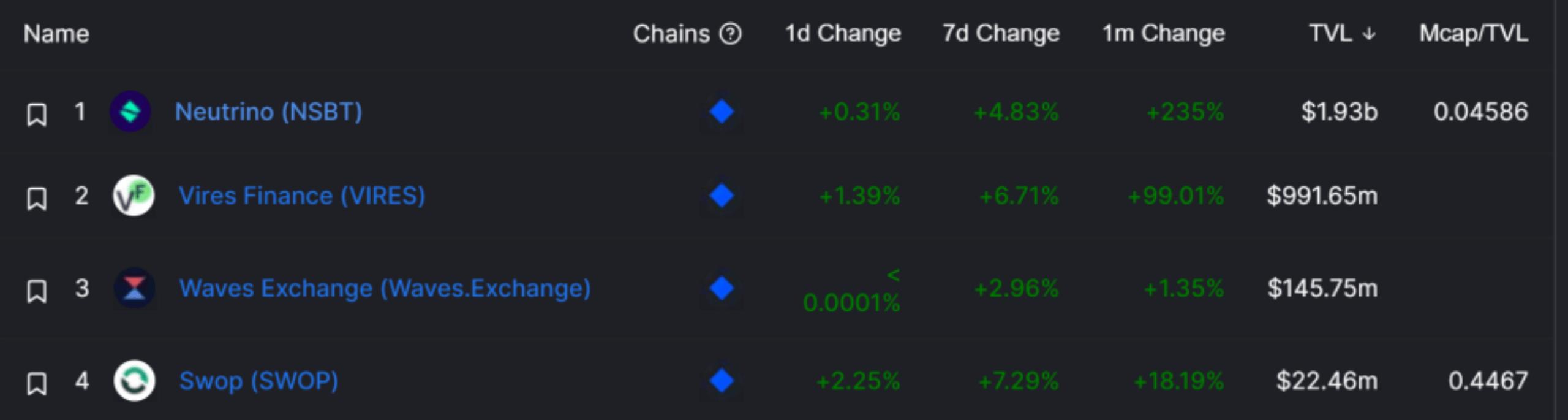The width and height of the screenshot is (1568, 420).
Task: Click Waves chain icon in Neutrino row
Action: pos(722,112)
